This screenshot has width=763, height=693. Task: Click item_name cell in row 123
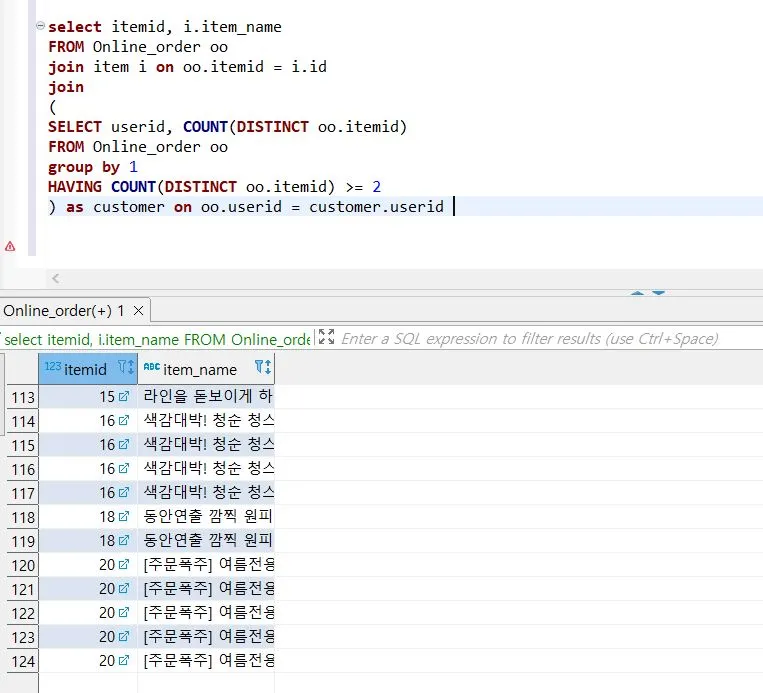coord(206,637)
